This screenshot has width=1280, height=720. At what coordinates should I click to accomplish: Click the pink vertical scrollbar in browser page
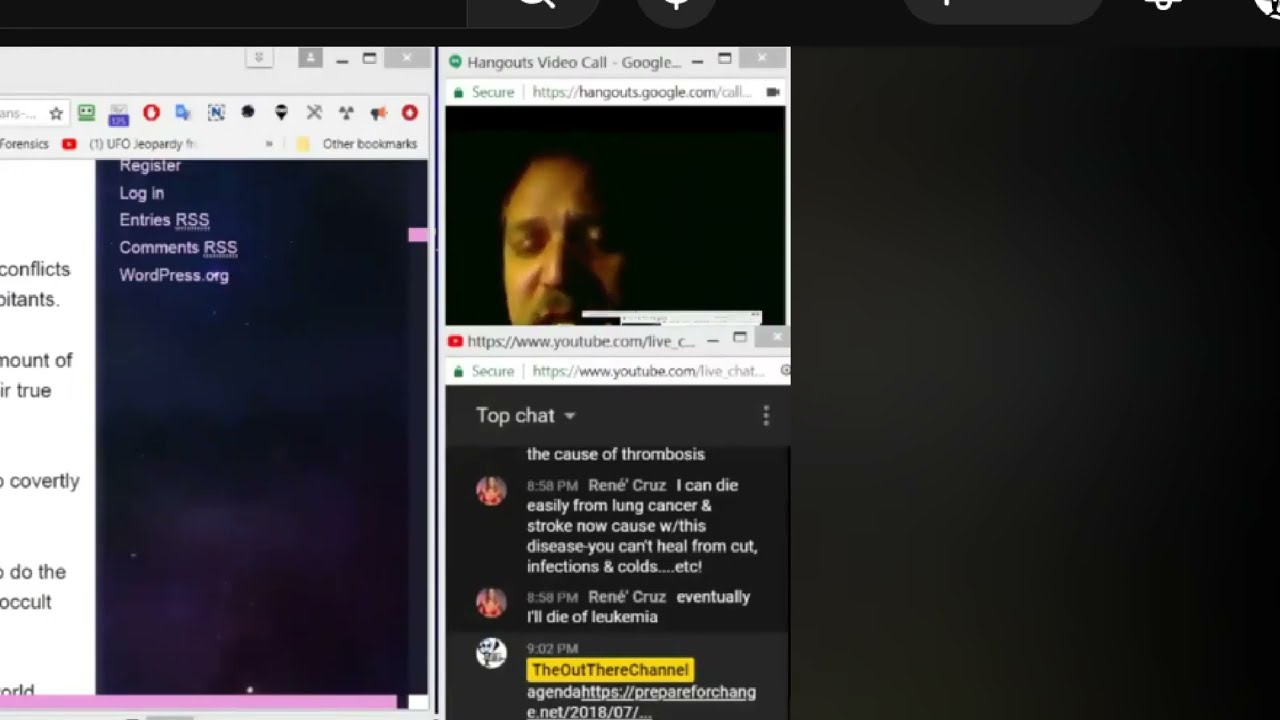[x=418, y=235]
